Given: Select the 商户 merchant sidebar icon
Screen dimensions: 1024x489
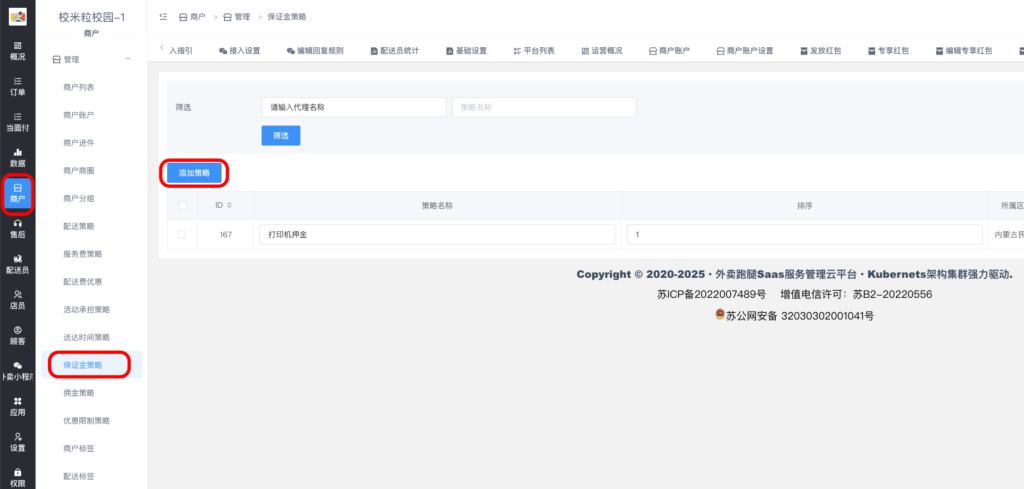Looking at the screenshot, I should click(x=18, y=193).
